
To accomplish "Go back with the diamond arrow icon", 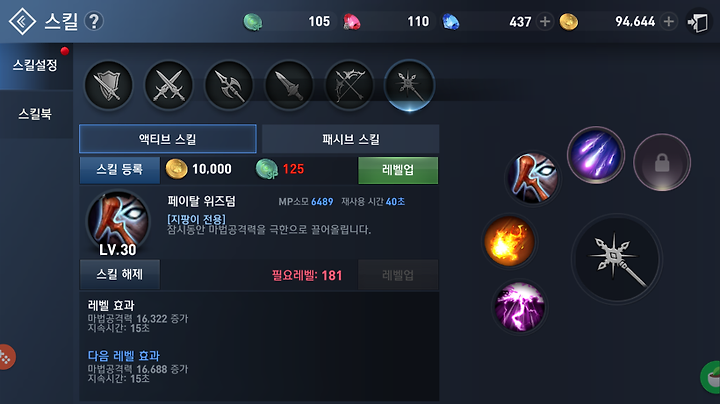I will [x=22, y=21].
